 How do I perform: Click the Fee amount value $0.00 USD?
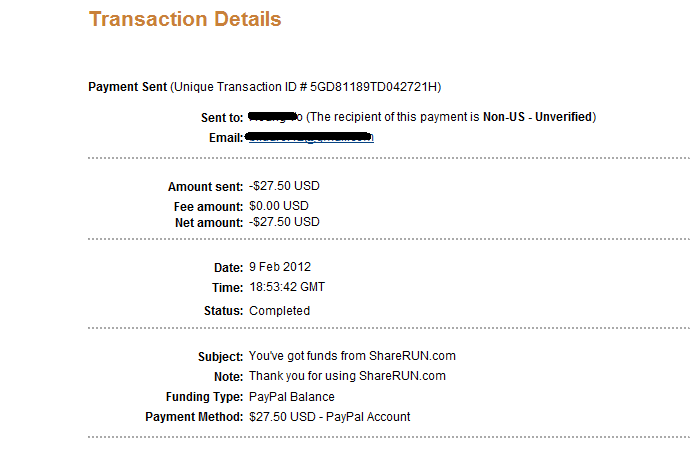(281, 206)
